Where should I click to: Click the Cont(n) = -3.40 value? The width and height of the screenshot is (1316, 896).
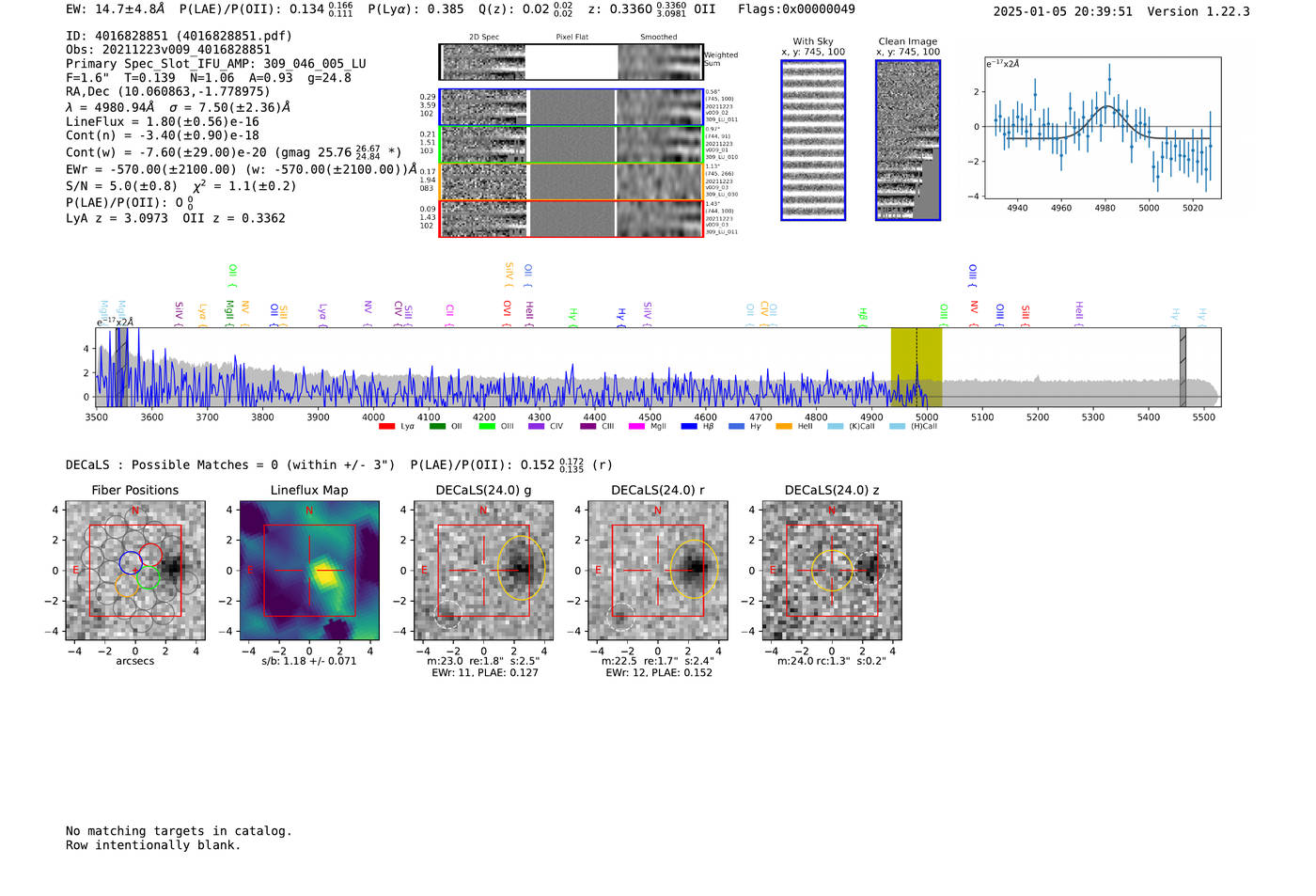(163, 135)
